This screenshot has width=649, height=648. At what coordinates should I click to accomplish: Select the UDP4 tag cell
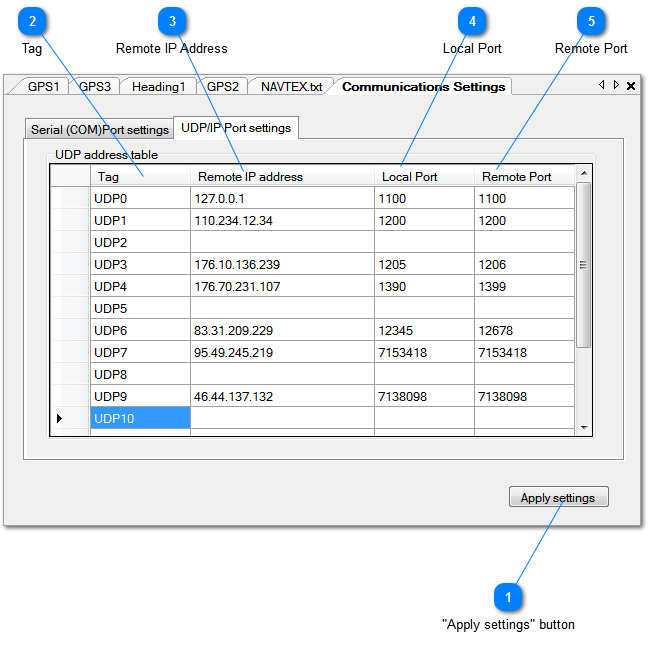pos(140,286)
